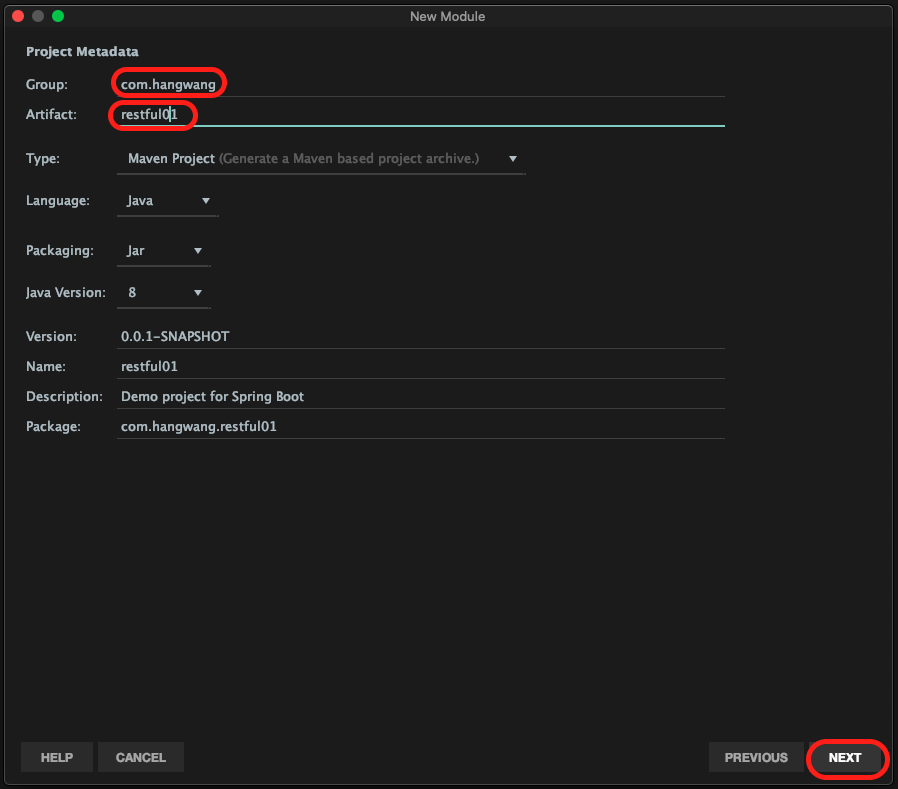Screen dimensions: 898x789
Task: Click the CANCEL button
Action: tap(141, 758)
